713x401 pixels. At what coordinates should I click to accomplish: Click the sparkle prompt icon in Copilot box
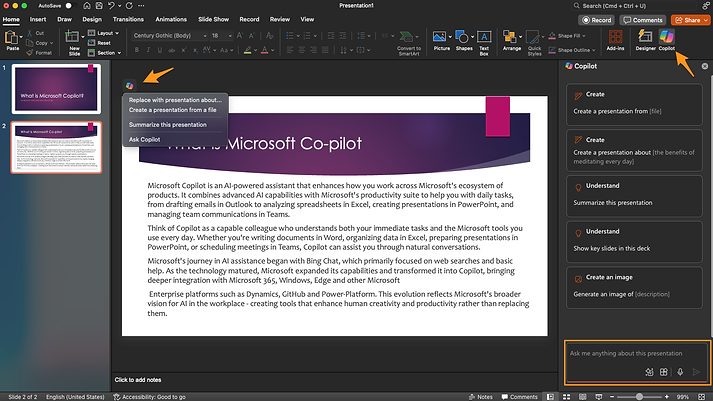pyautogui.click(x=649, y=372)
